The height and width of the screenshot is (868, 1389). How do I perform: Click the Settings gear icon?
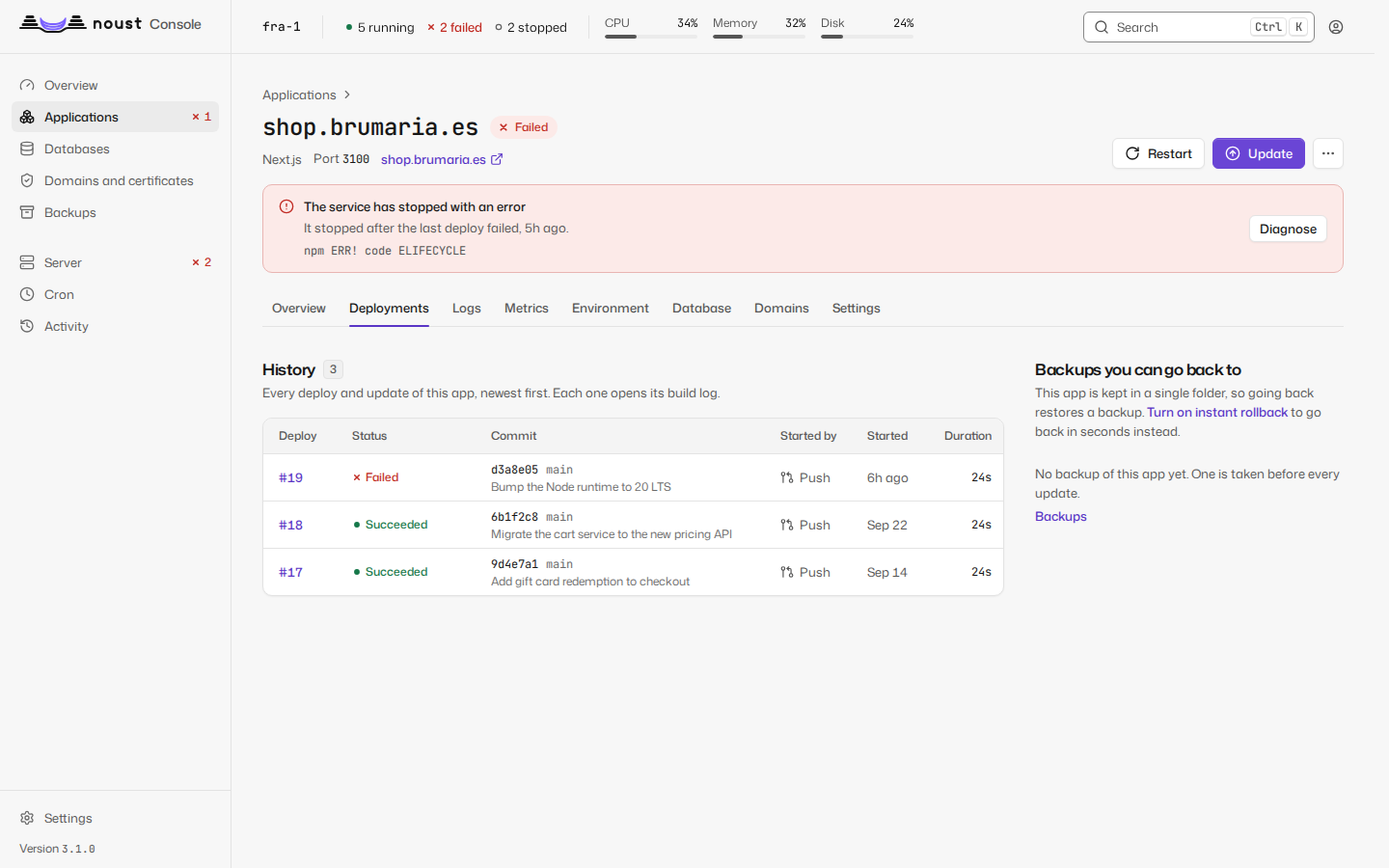coord(27,818)
